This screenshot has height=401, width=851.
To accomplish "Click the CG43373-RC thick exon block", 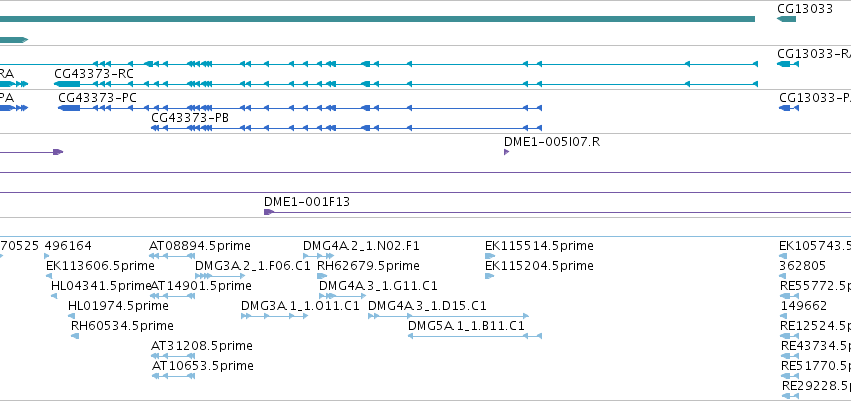I will pyautogui.click(x=67, y=84).
